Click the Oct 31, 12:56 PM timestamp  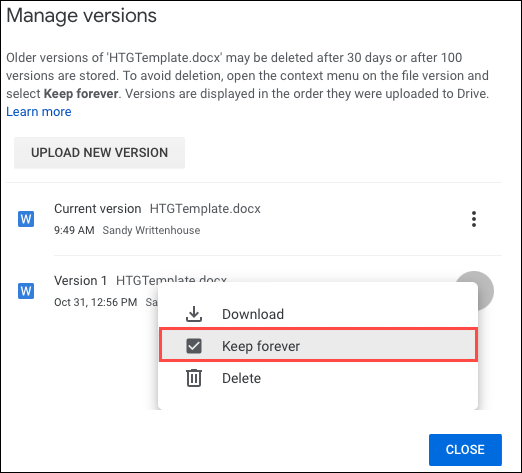pyautogui.click(x=95, y=302)
